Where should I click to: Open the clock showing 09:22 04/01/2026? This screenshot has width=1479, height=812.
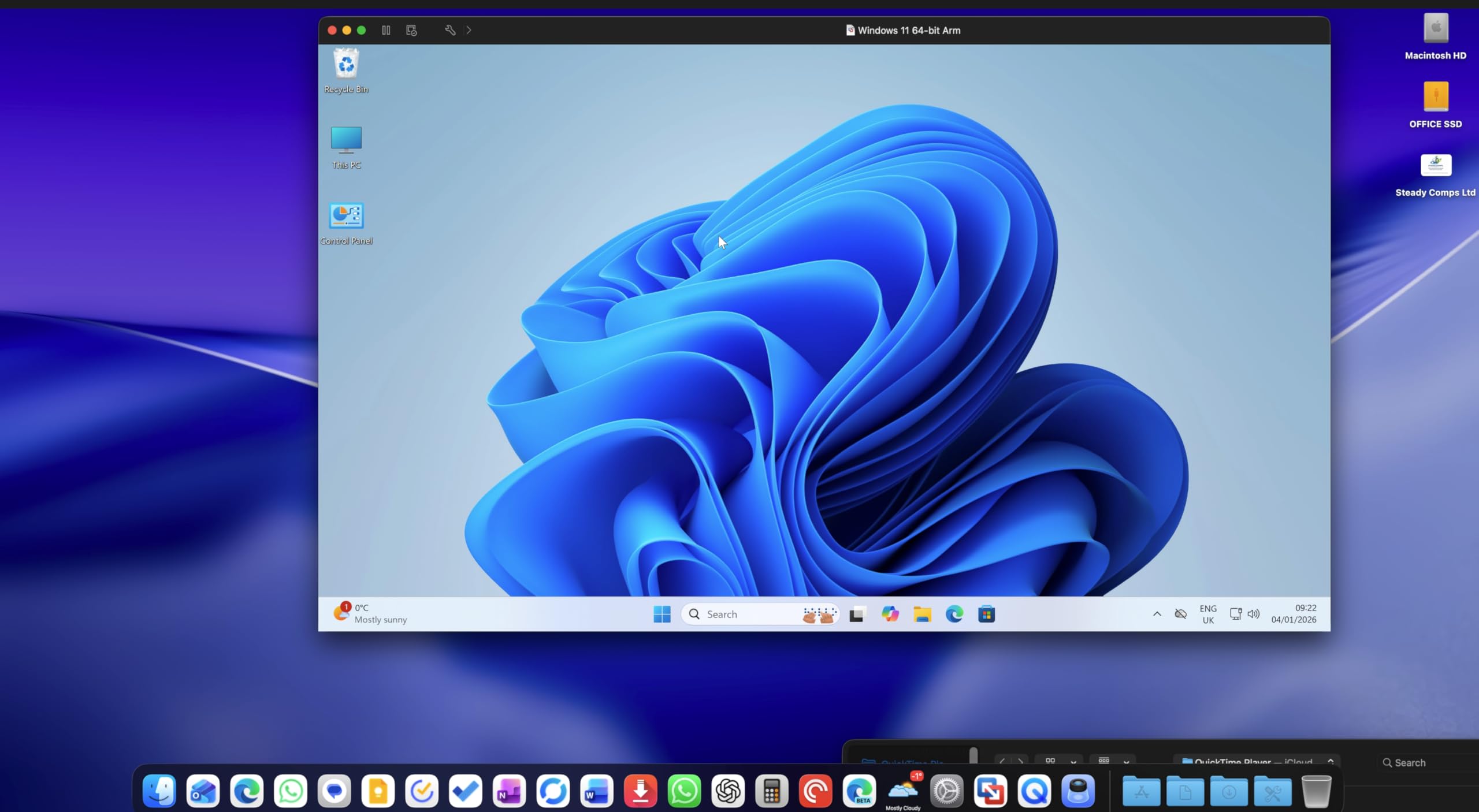click(x=1294, y=613)
